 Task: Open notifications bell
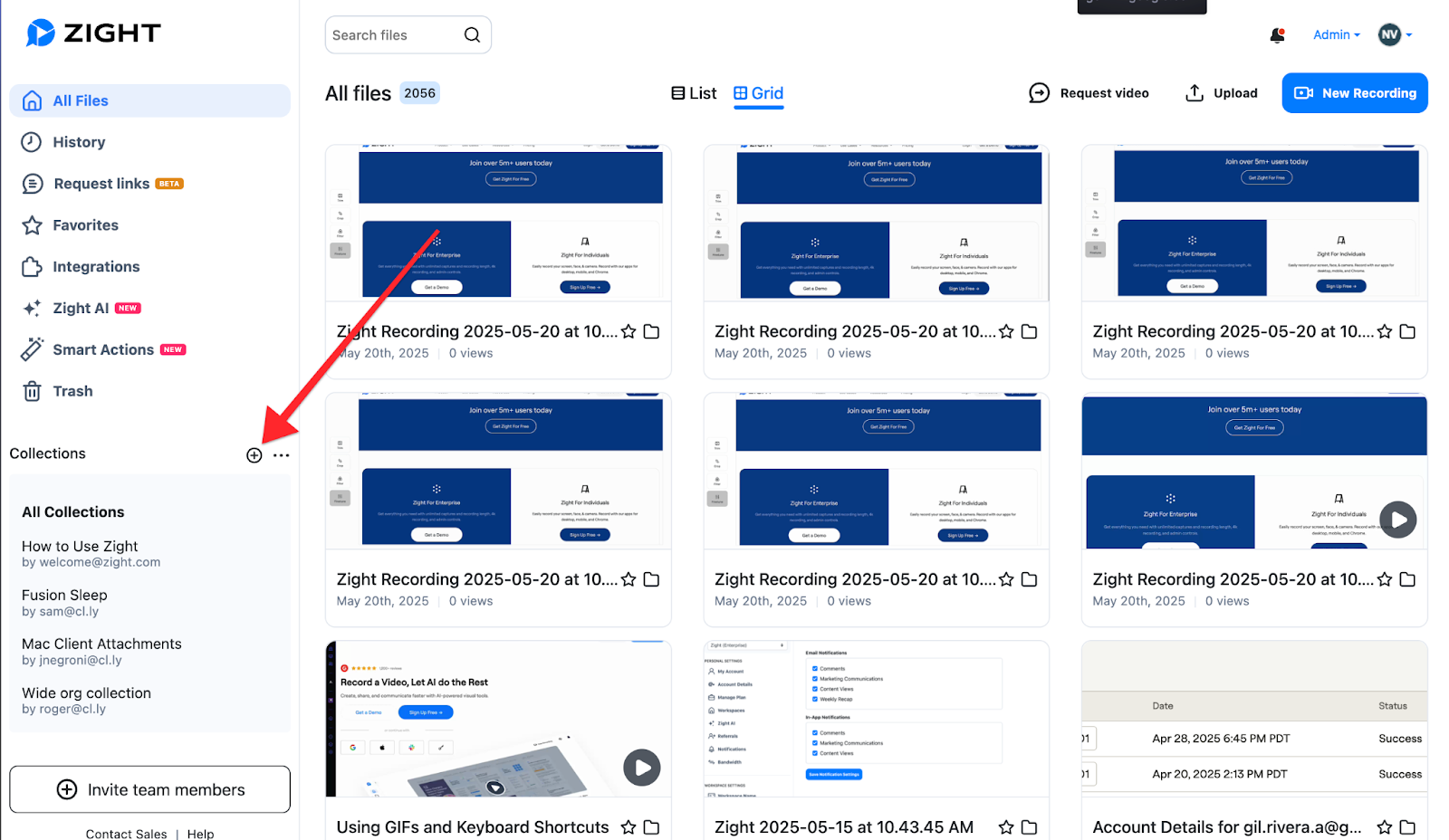[x=1277, y=35]
